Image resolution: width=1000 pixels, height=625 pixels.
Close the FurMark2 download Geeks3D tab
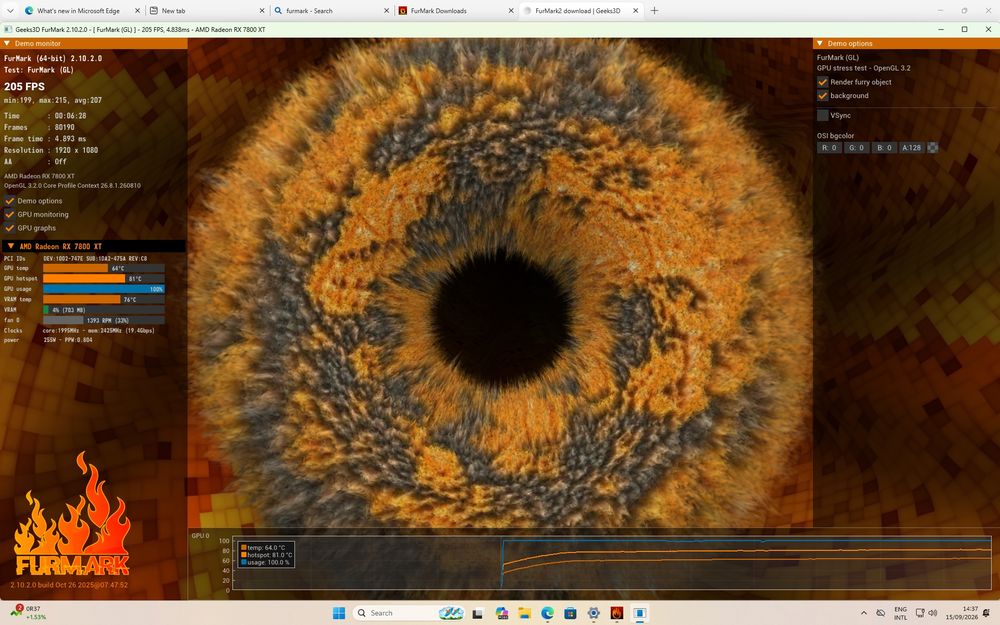tap(635, 11)
